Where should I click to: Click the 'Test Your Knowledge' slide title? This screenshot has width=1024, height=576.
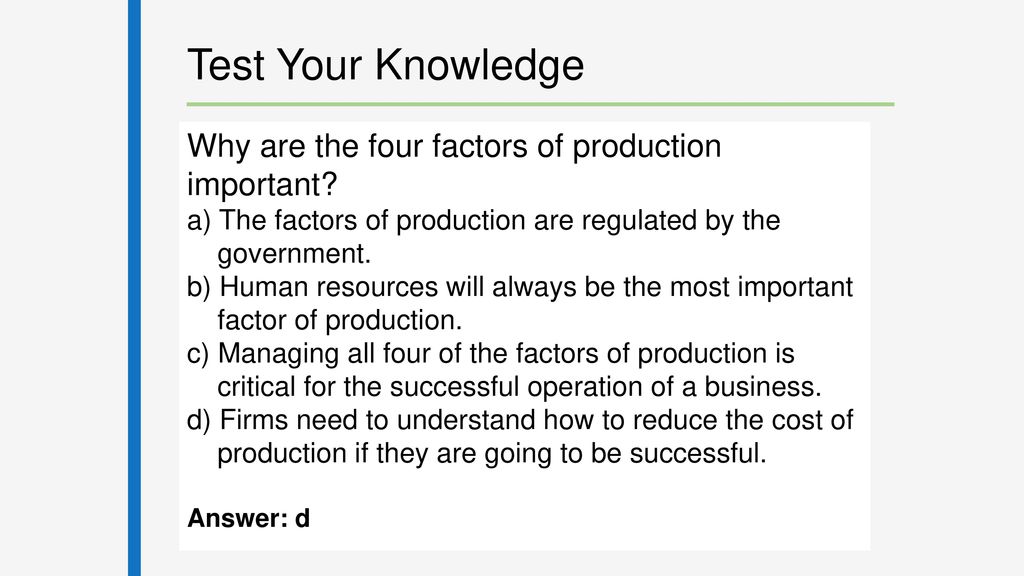pos(385,65)
